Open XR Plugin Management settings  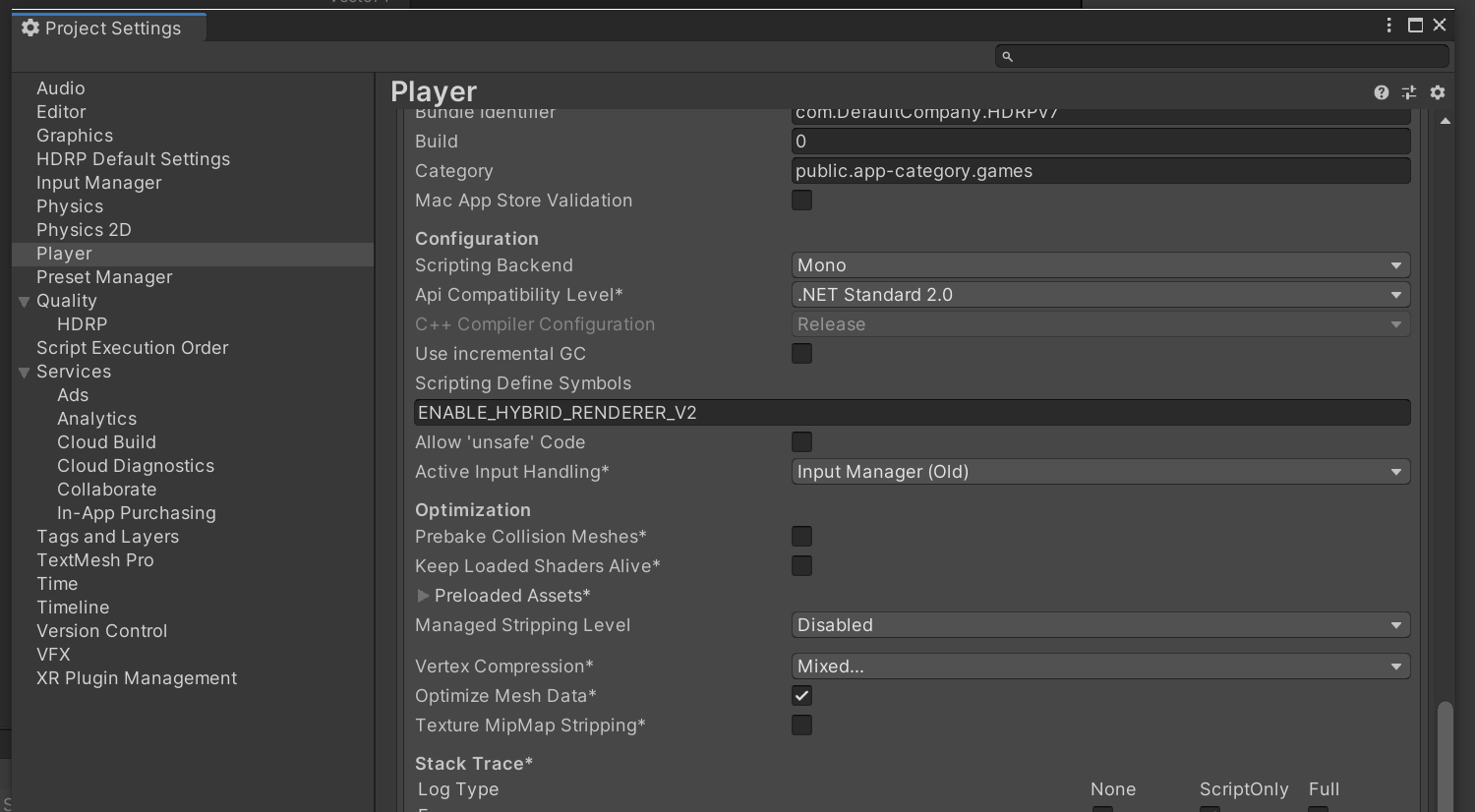point(137,678)
